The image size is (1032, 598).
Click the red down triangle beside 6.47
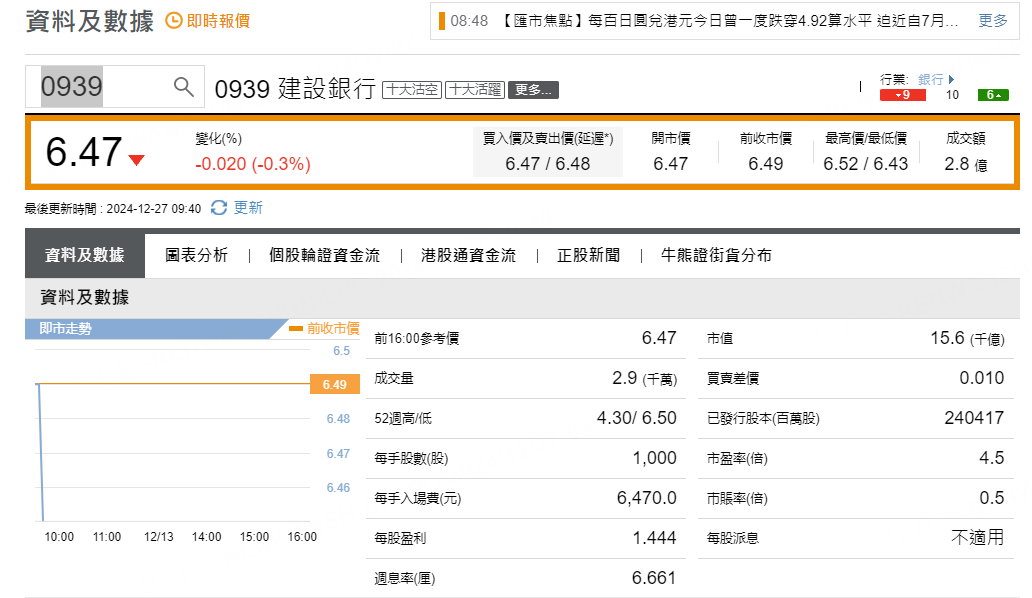click(x=136, y=160)
